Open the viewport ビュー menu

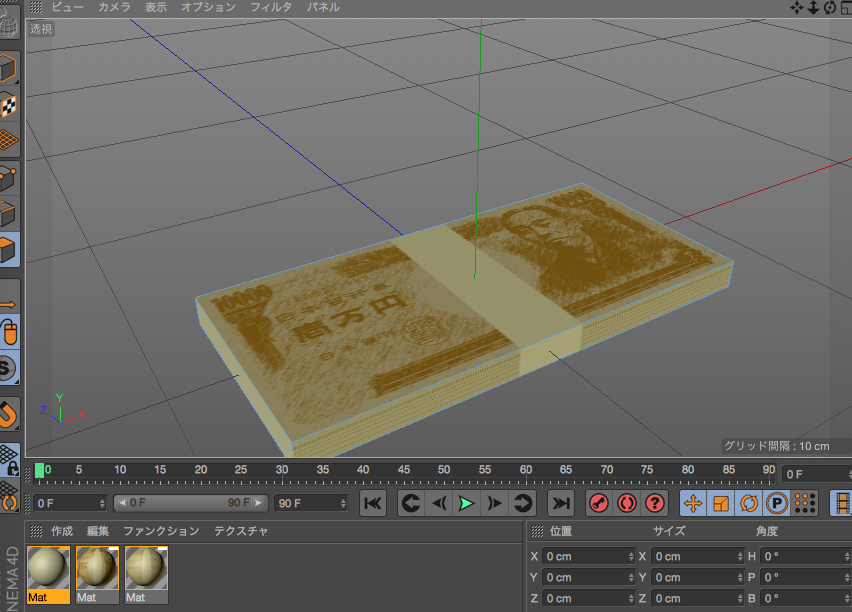(67, 7)
